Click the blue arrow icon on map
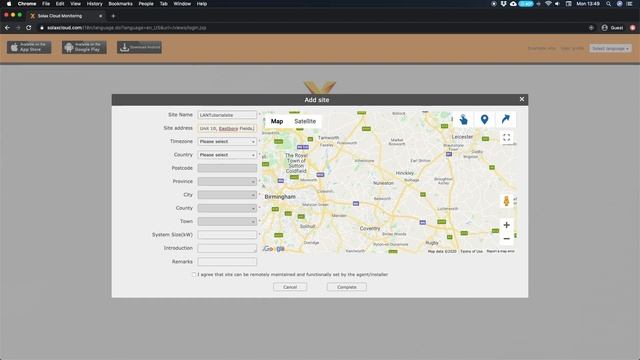640x360 pixels. coord(505,120)
